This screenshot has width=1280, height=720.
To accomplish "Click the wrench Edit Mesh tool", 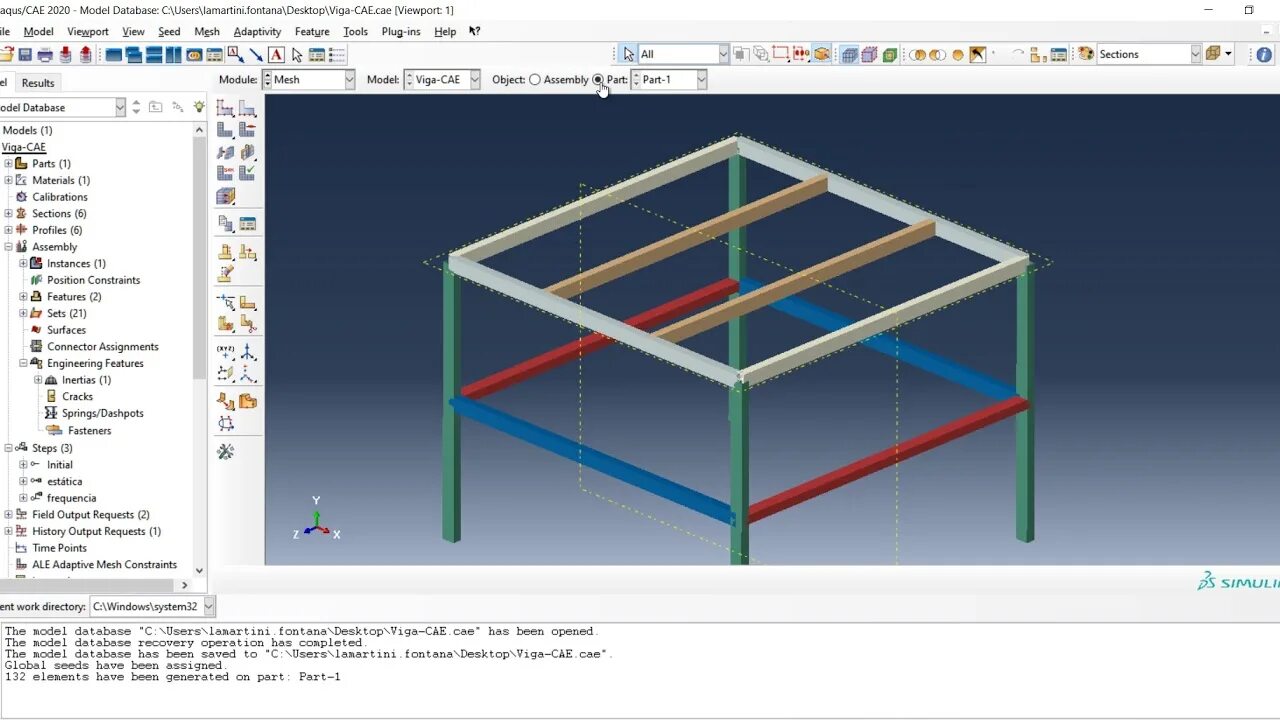I will (226, 452).
